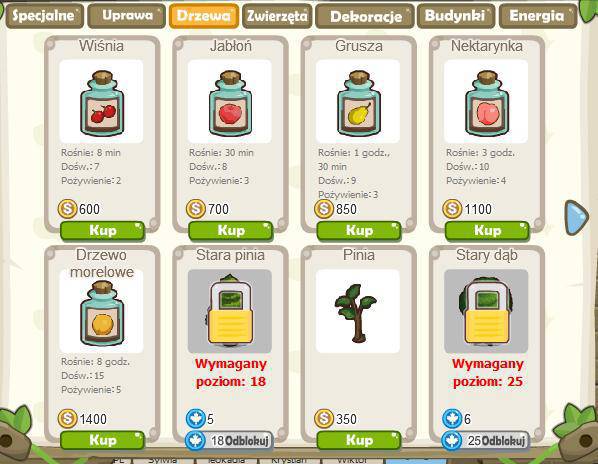Buy the Wiśnia tree with Kup
The height and width of the screenshot is (464, 598).
[103, 231]
